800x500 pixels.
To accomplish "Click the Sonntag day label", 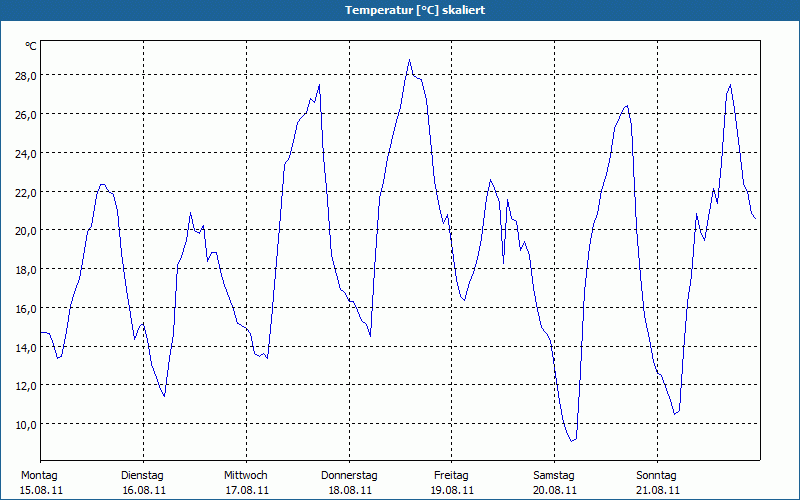I will click(x=656, y=476).
